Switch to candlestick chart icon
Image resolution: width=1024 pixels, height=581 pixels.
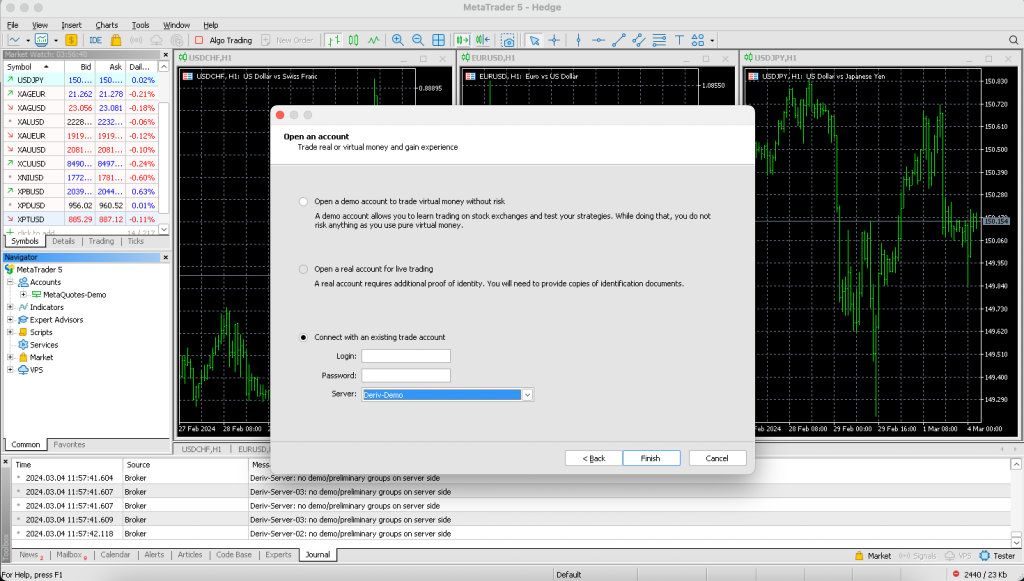[354, 40]
